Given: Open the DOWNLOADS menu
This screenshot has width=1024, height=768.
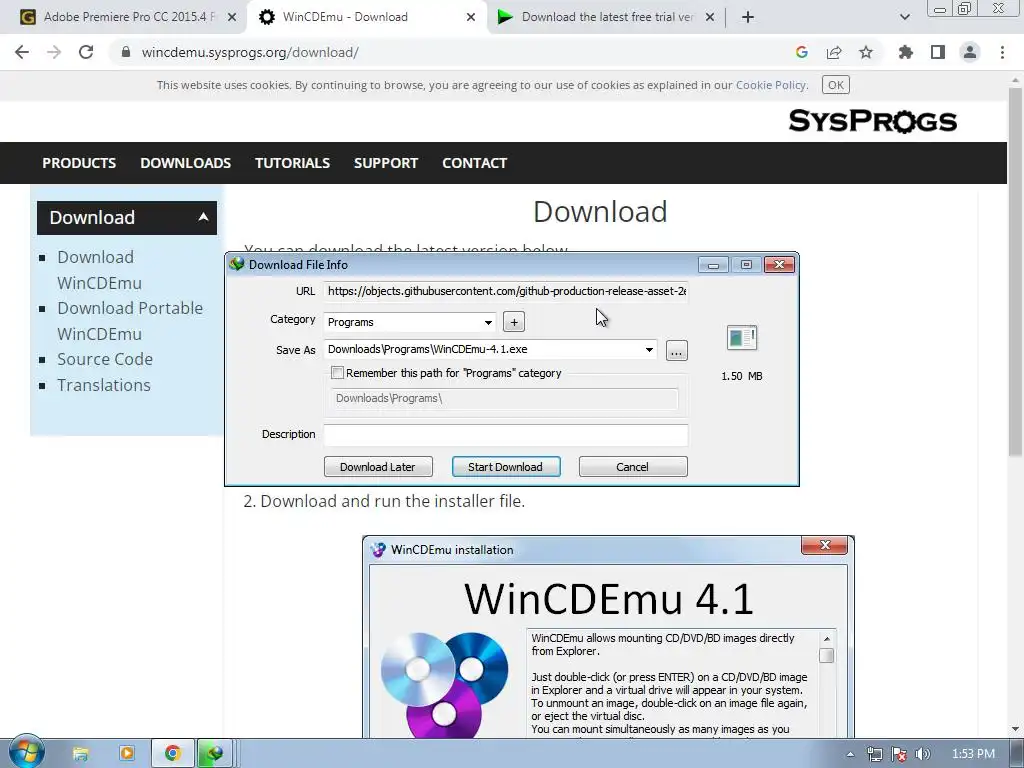Looking at the screenshot, I should (185, 163).
